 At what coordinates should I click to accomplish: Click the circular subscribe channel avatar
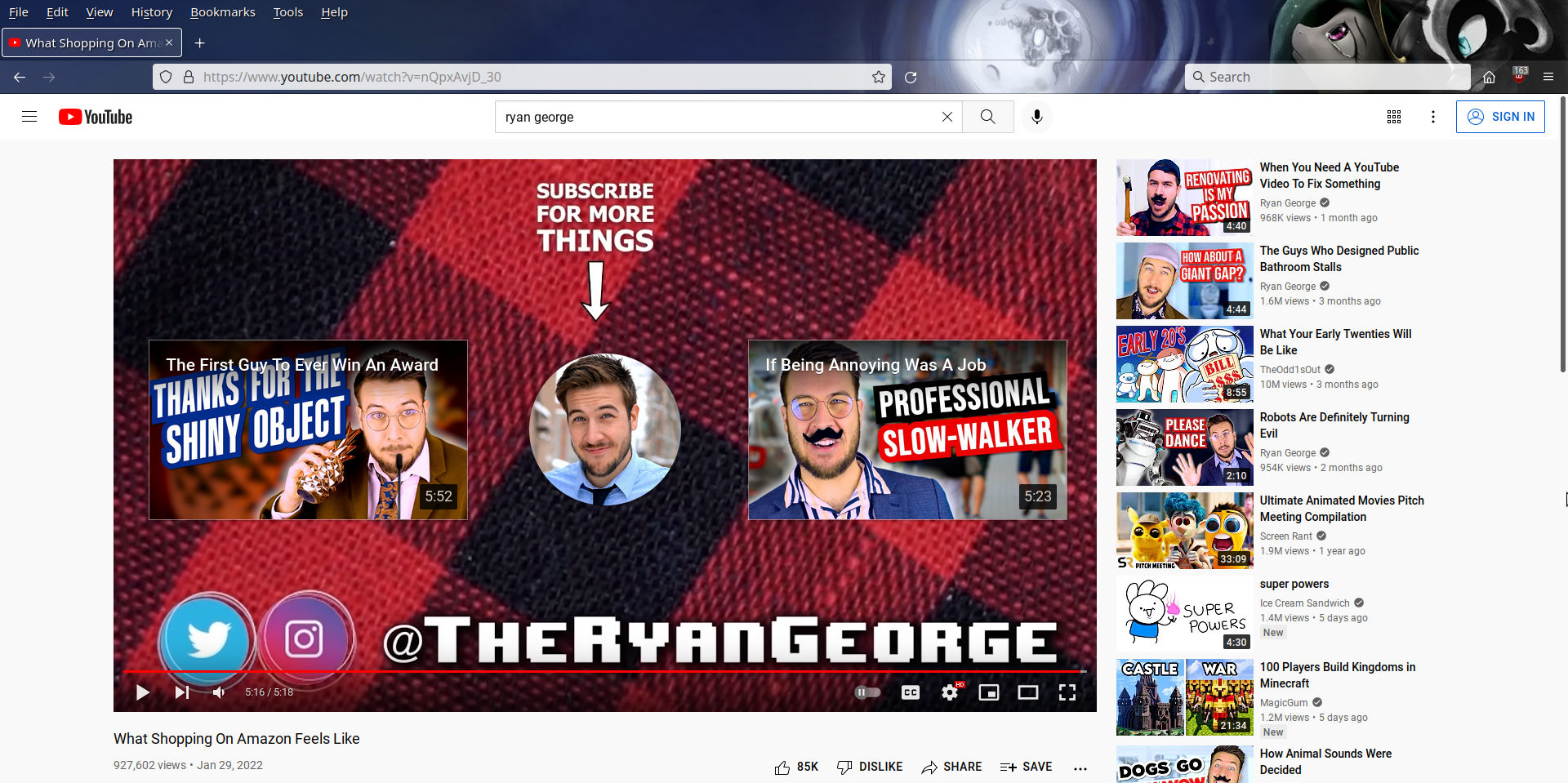pyautogui.click(x=605, y=429)
